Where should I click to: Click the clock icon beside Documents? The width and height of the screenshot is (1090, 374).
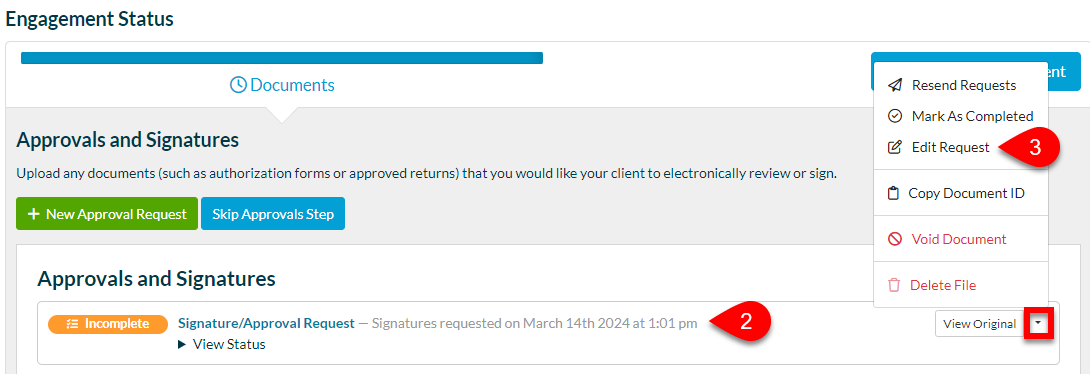click(x=238, y=85)
